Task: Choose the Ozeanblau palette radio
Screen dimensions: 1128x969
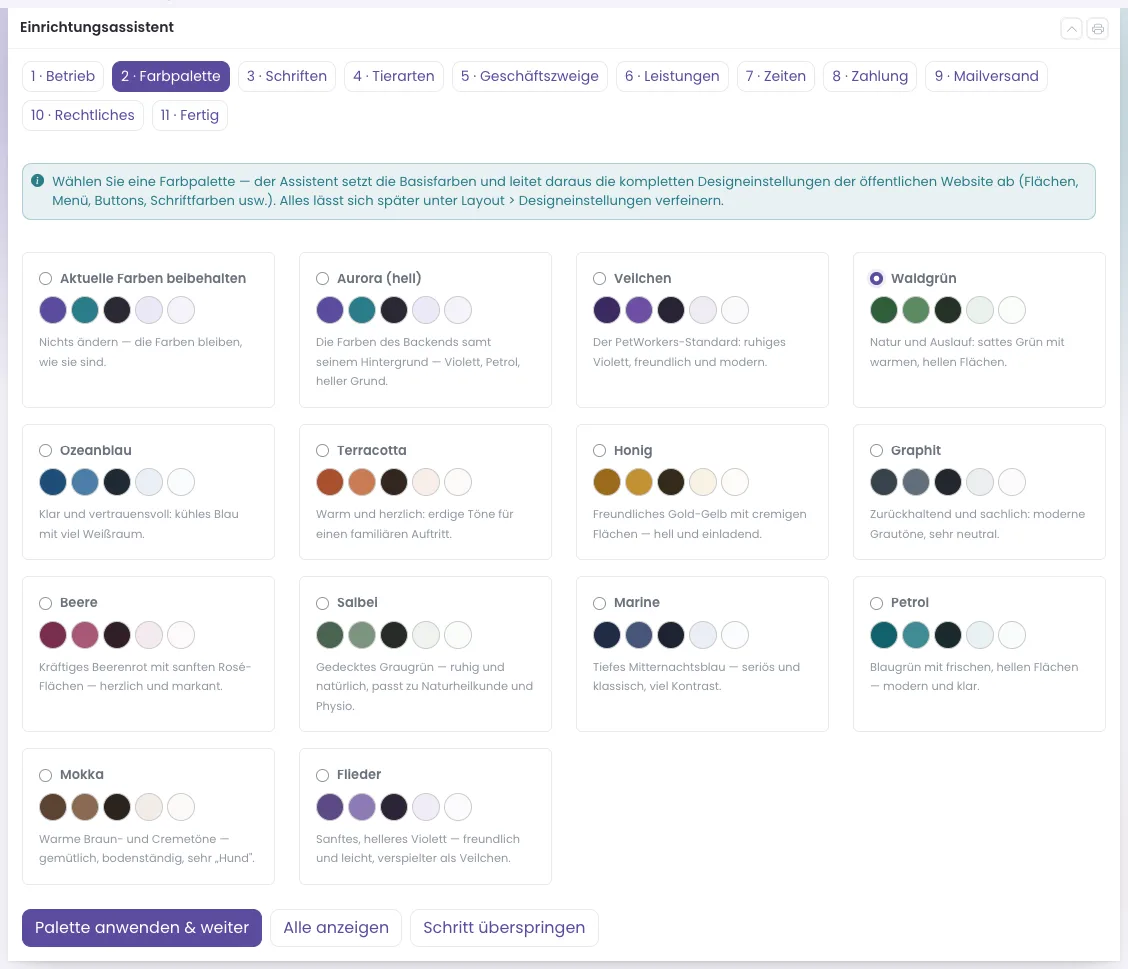Action: [x=45, y=450]
